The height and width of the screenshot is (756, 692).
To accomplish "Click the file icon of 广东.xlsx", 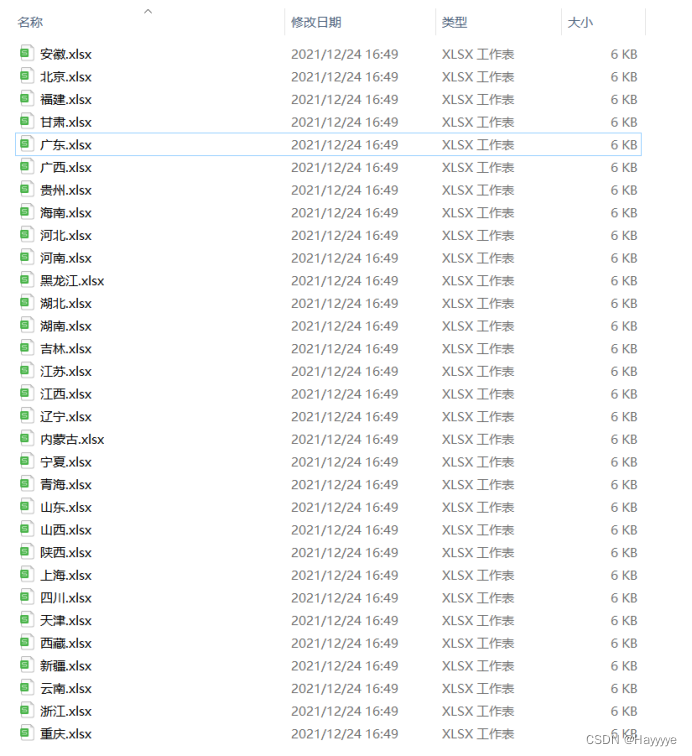I will coord(27,144).
